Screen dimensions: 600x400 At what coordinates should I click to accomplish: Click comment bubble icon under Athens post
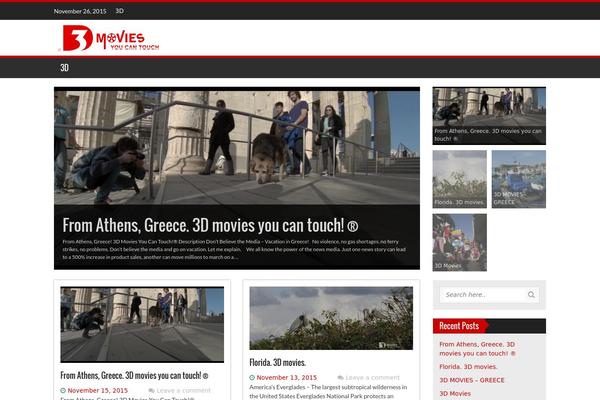click(x=152, y=390)
